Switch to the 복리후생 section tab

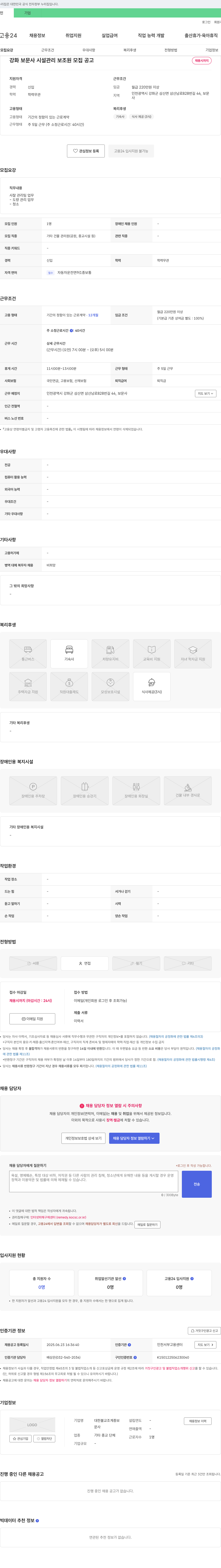point(129,50)
